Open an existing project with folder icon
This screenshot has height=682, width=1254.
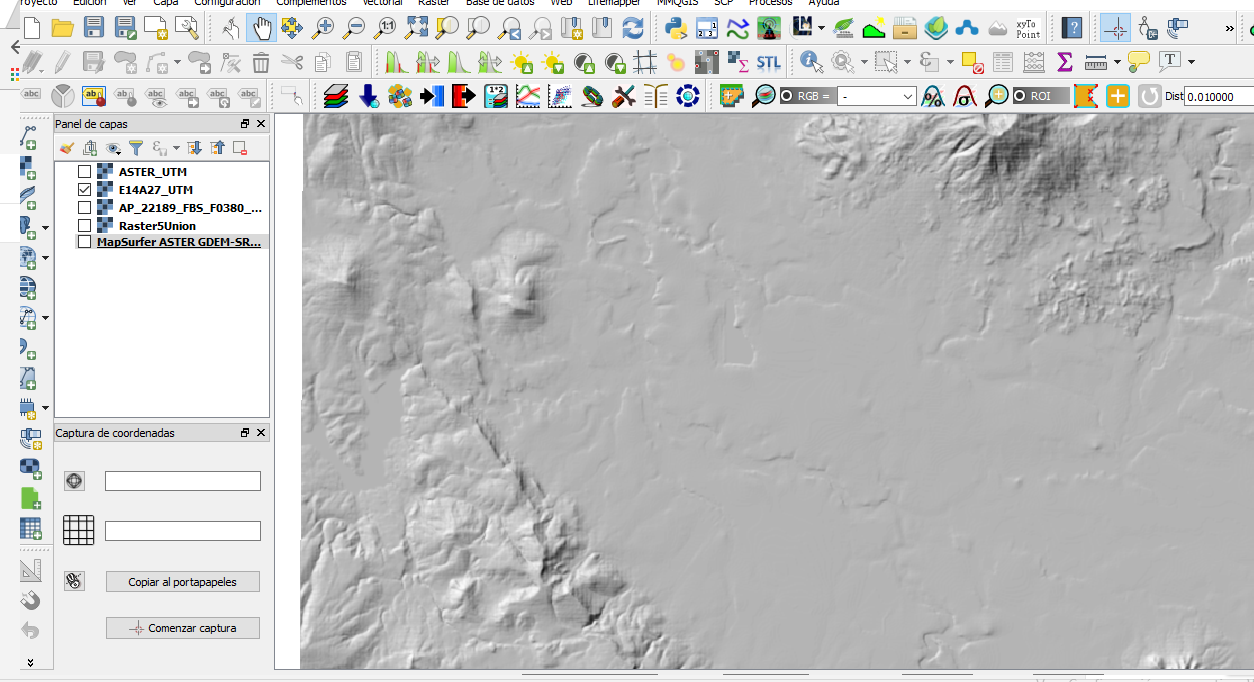point(63,28)
